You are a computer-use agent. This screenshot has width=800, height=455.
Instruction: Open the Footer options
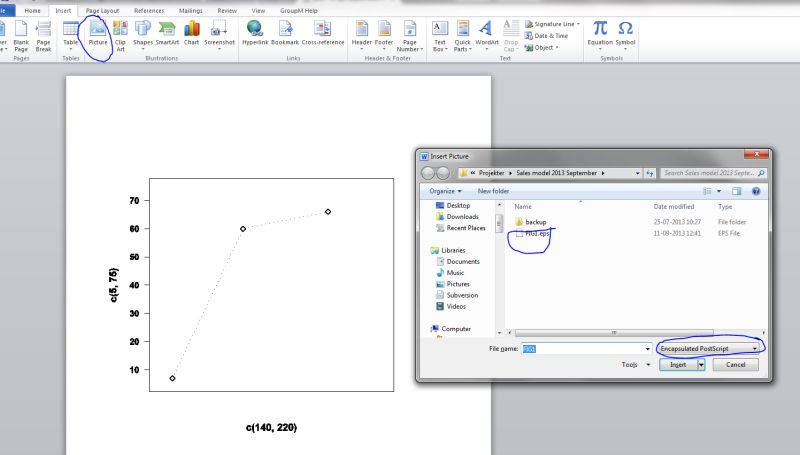(x=384, y=35)
